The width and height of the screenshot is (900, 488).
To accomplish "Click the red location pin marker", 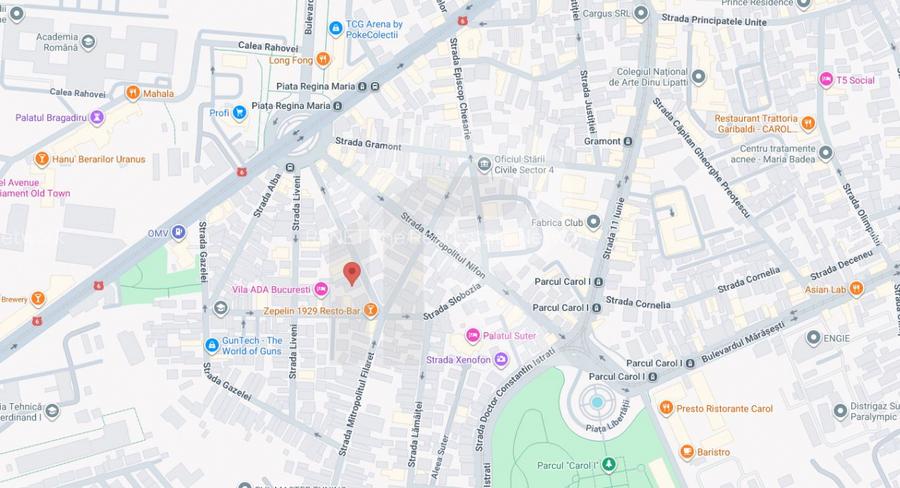I will pyautogui.click(x=352, y=274).
